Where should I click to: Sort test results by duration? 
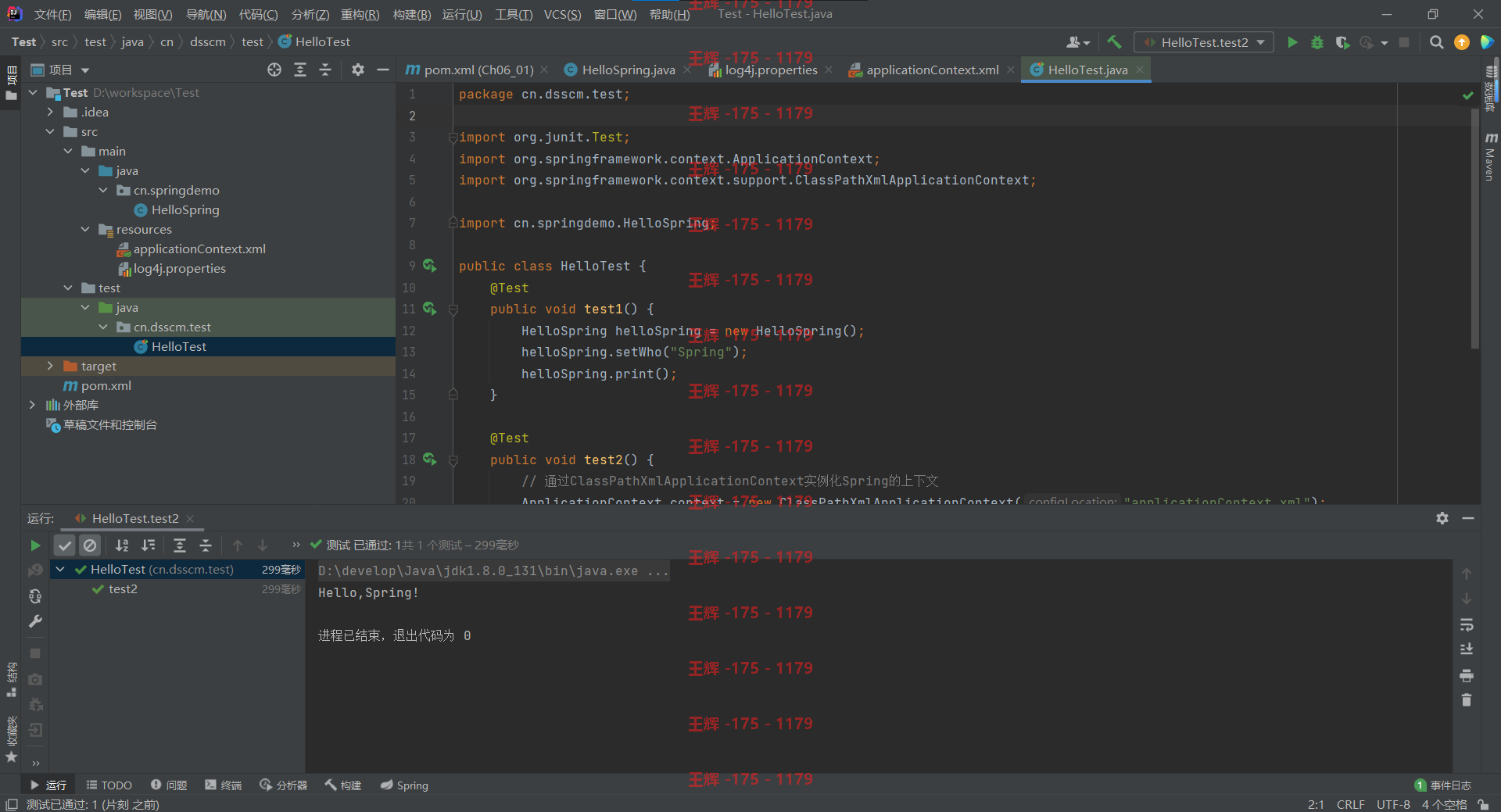pos(148,546)
